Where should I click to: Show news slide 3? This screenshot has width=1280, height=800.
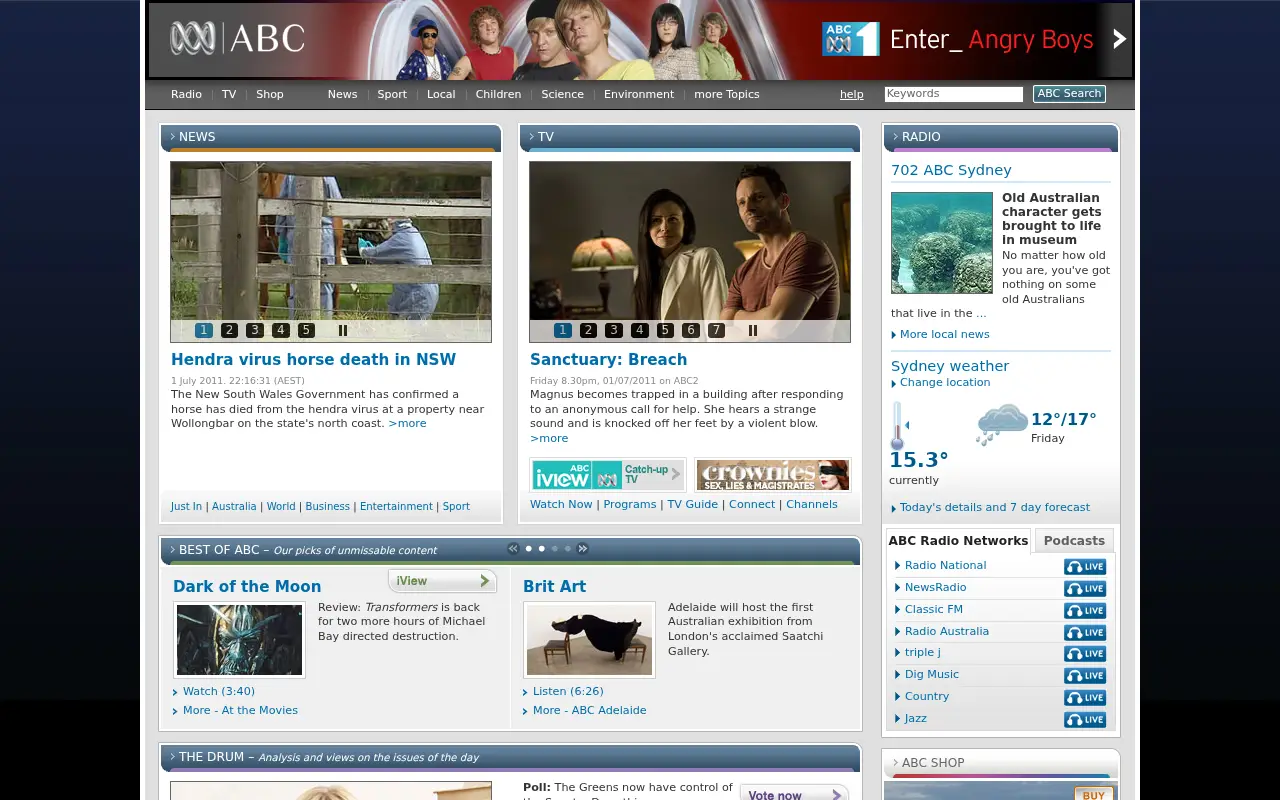(255, 330)
